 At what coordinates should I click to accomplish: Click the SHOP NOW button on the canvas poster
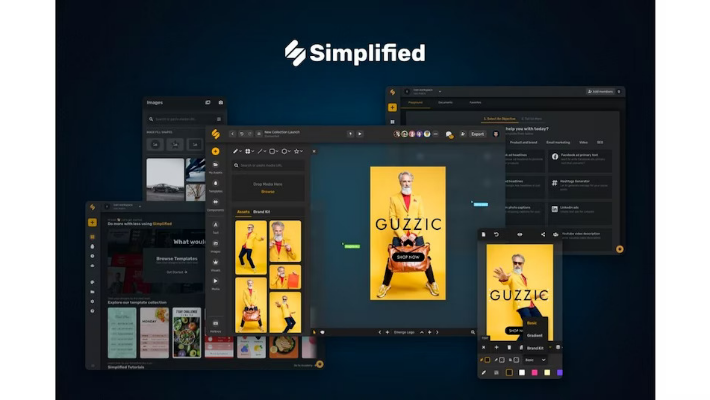408,257
